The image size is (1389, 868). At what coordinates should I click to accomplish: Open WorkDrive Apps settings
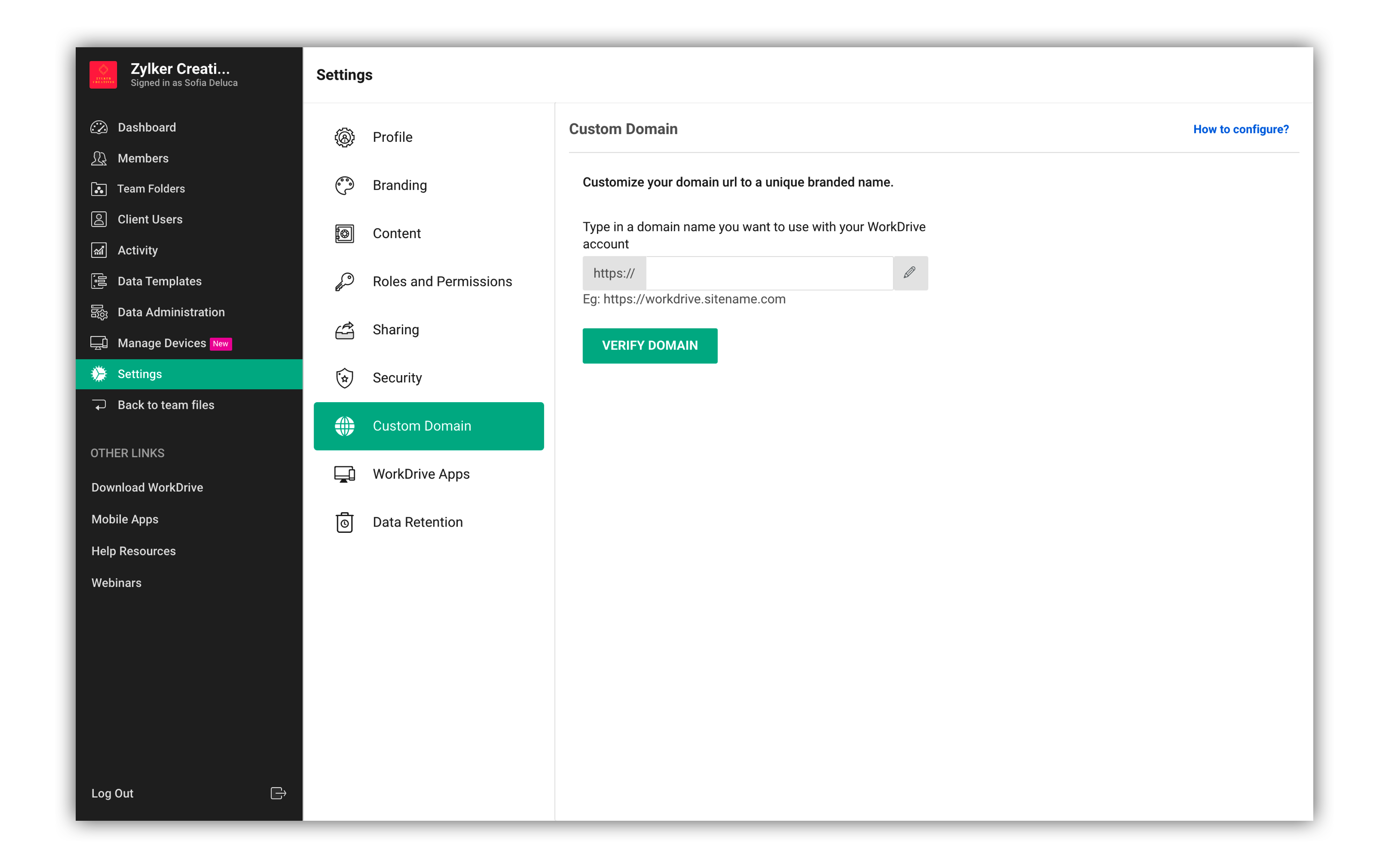[x=421, y=474]
